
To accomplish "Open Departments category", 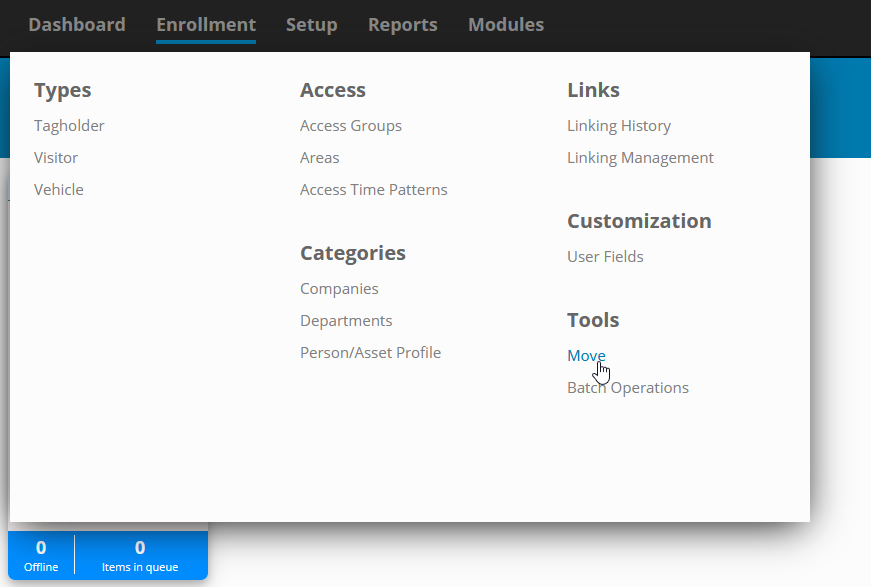I will click(346, 320).
